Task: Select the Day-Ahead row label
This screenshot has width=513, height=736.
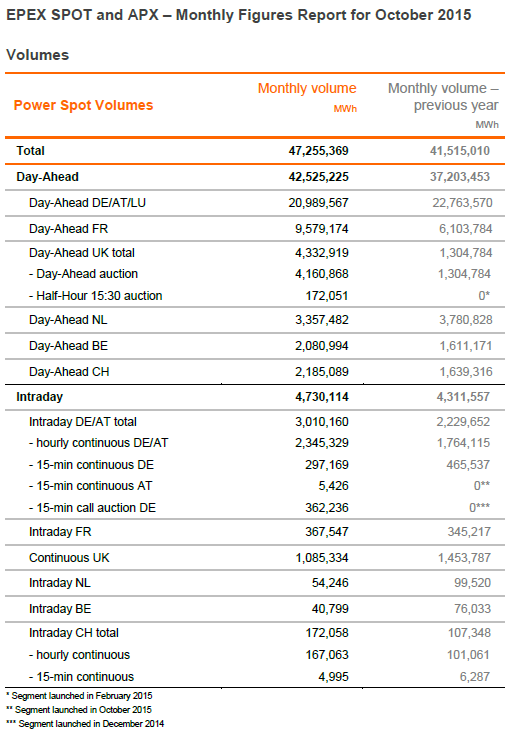Action: click(47, 177)
